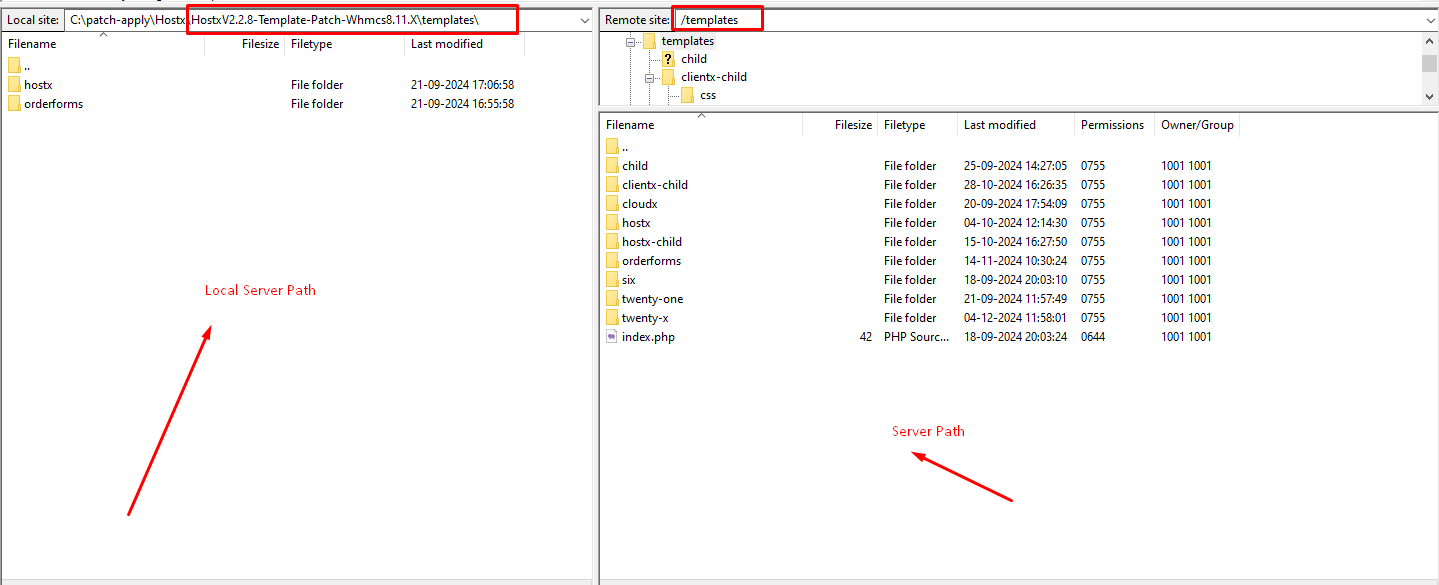Click the twenty-one folder icon
Image resolution: width=1439 pixels, height=585 pixels.
point(612,299)
